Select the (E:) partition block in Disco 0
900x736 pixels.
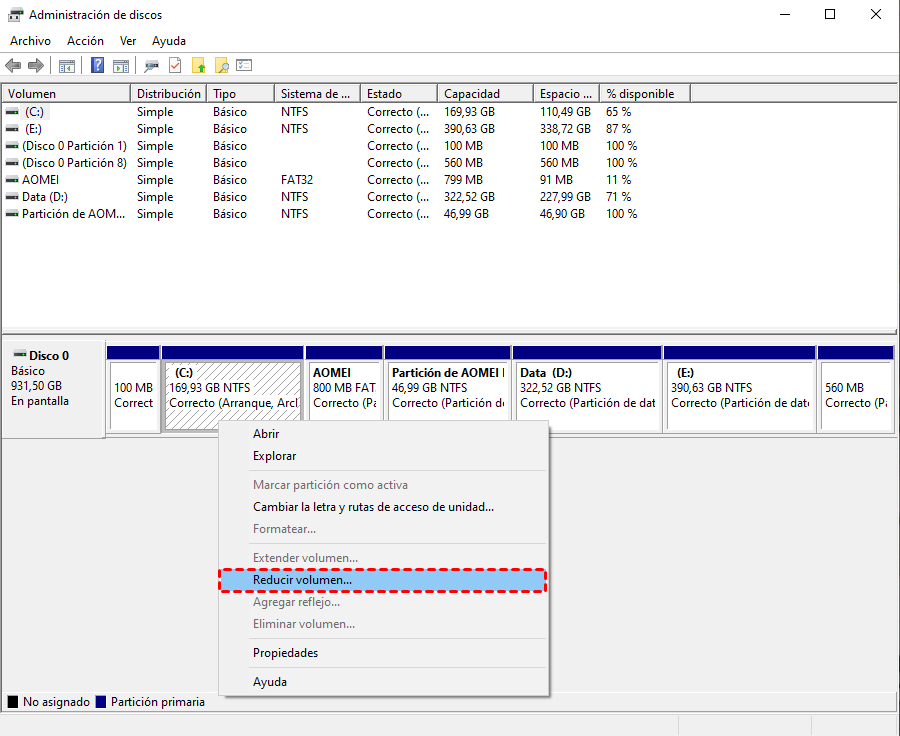738,395
